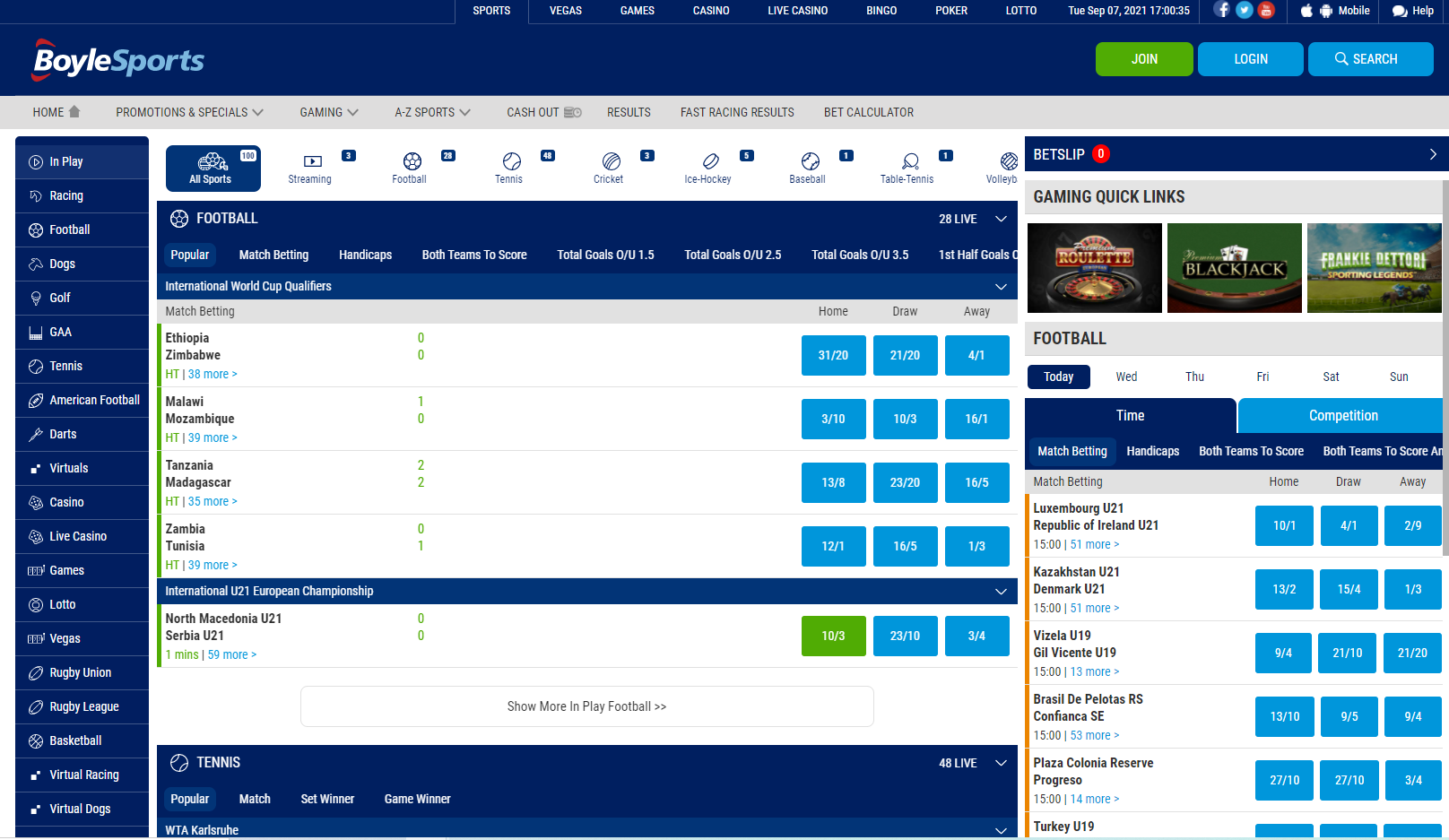The width and height of the screenshot is (1449, 840).
Task: Collapse the Football 28 LIVE section
Action: 1002,219
